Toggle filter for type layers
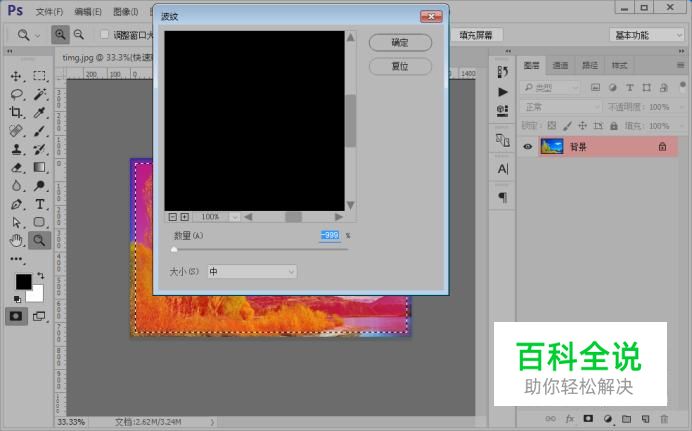692x431 pixels. point(630,88)
